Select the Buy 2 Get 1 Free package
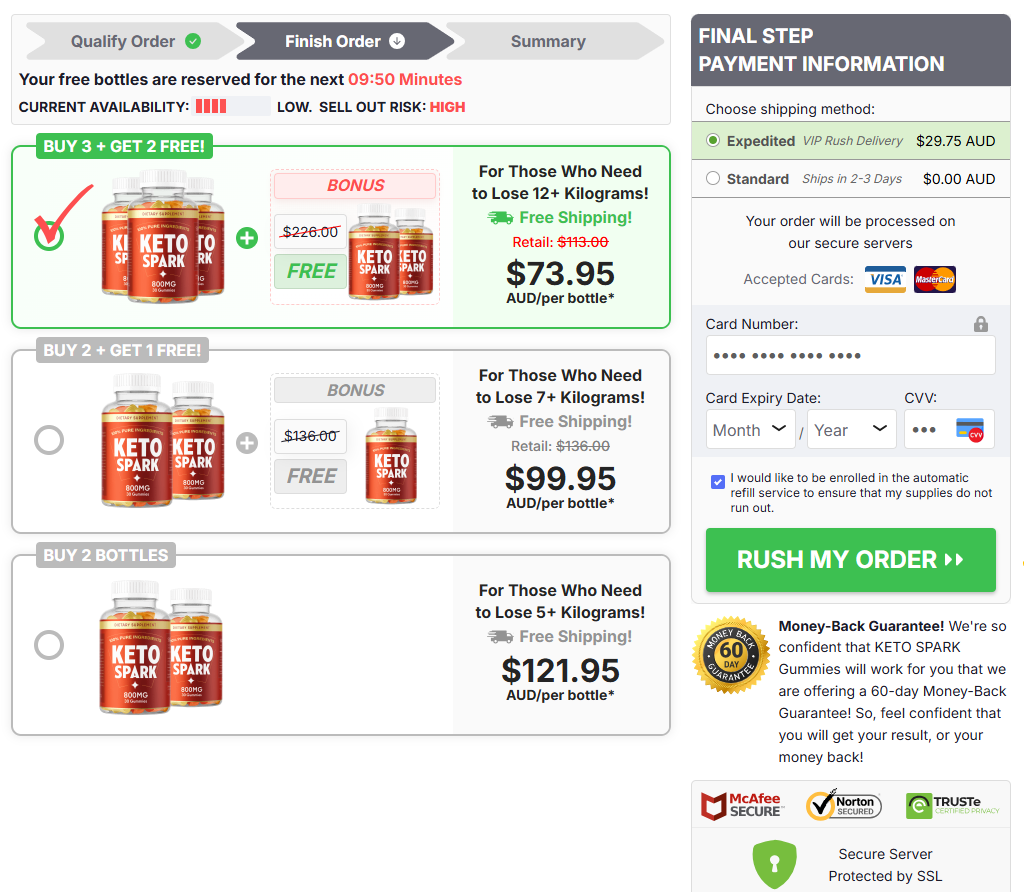This screenshot has height=892, width=1024. point(49,440)
